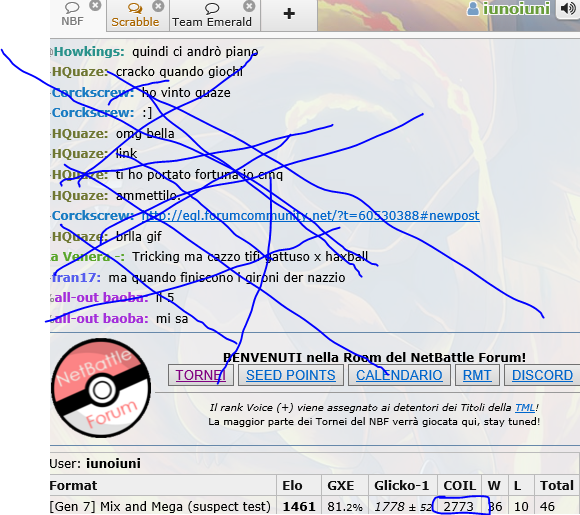Open the RMT button
This screenshot has height=515, width=580.
477,375
